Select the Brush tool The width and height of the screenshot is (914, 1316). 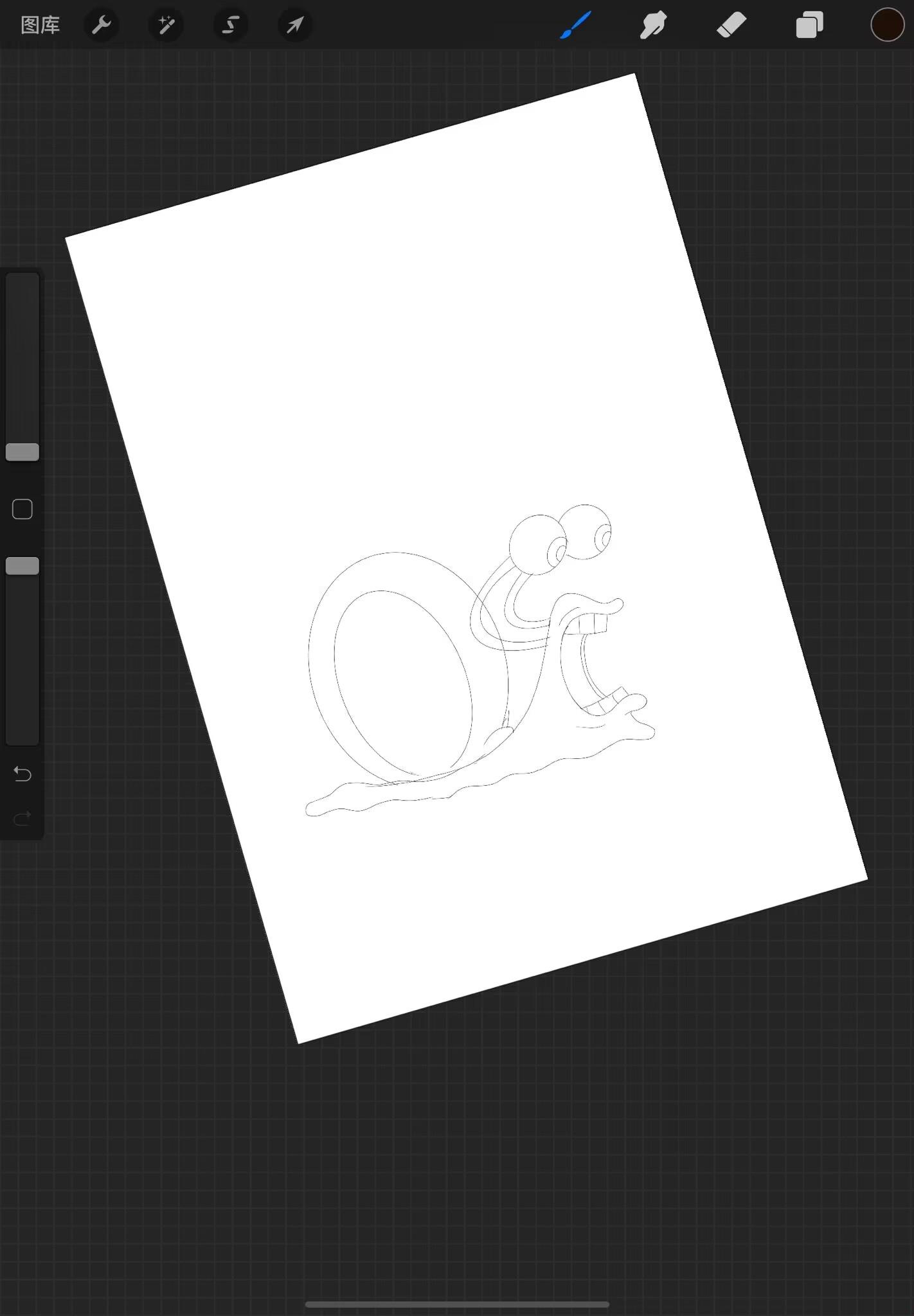pos(575,25)
